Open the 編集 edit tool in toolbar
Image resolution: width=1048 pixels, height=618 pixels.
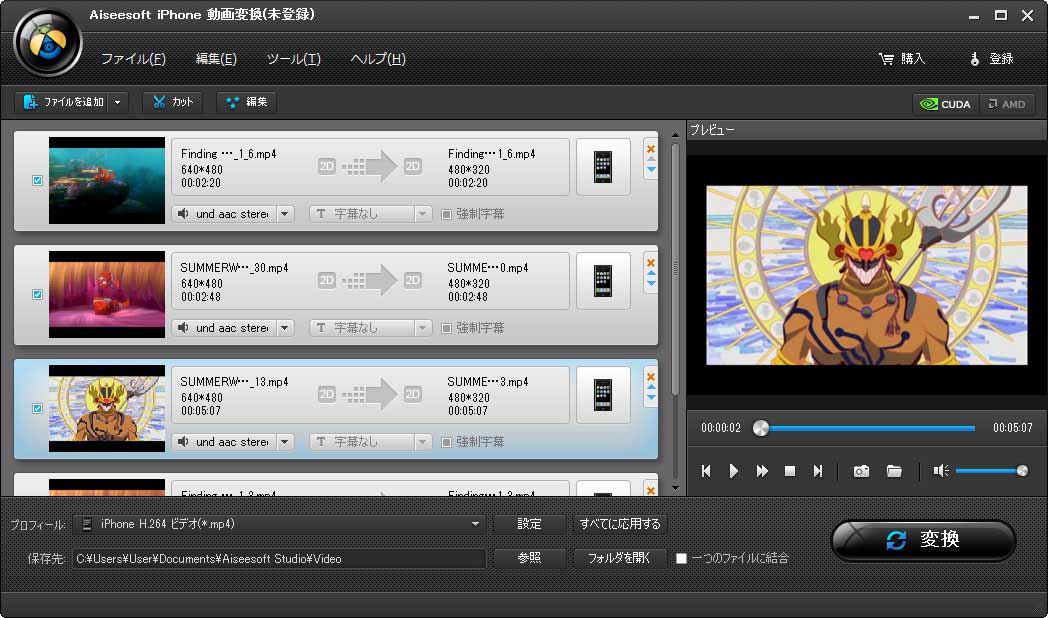[246, 102]
